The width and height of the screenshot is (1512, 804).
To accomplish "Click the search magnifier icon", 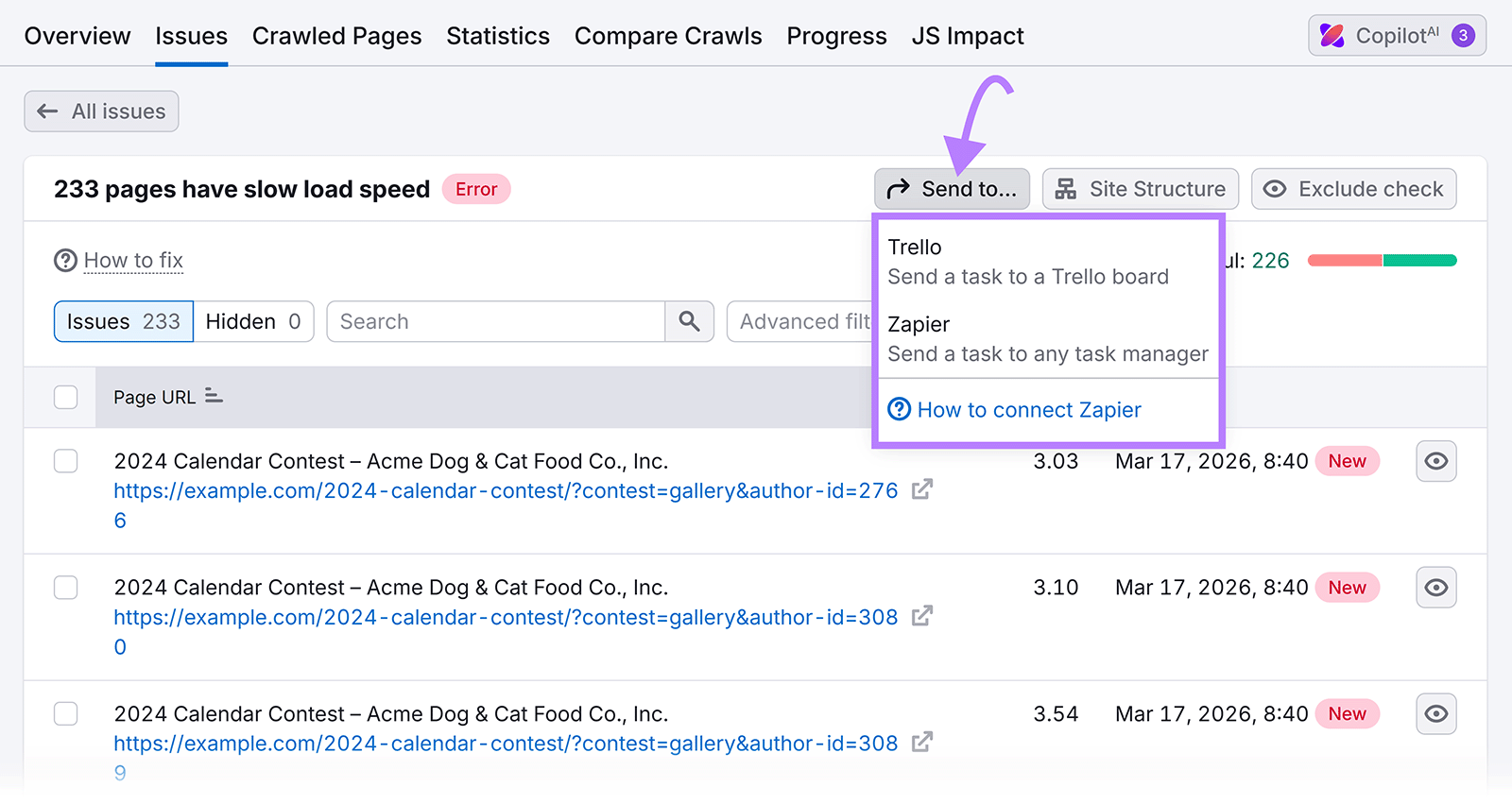I will click(689, 321).
